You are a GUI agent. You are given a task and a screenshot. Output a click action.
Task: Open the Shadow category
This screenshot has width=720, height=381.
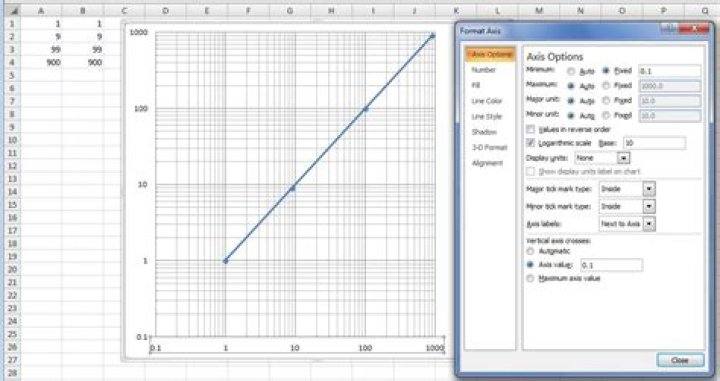click(x=484, y=132)
